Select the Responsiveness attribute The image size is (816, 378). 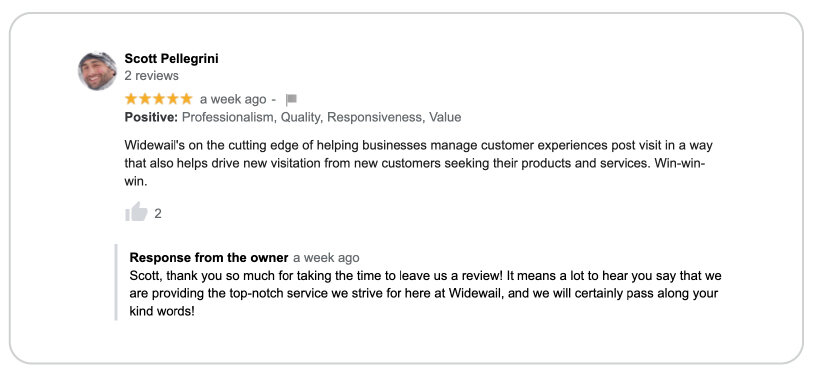point(374,117)
